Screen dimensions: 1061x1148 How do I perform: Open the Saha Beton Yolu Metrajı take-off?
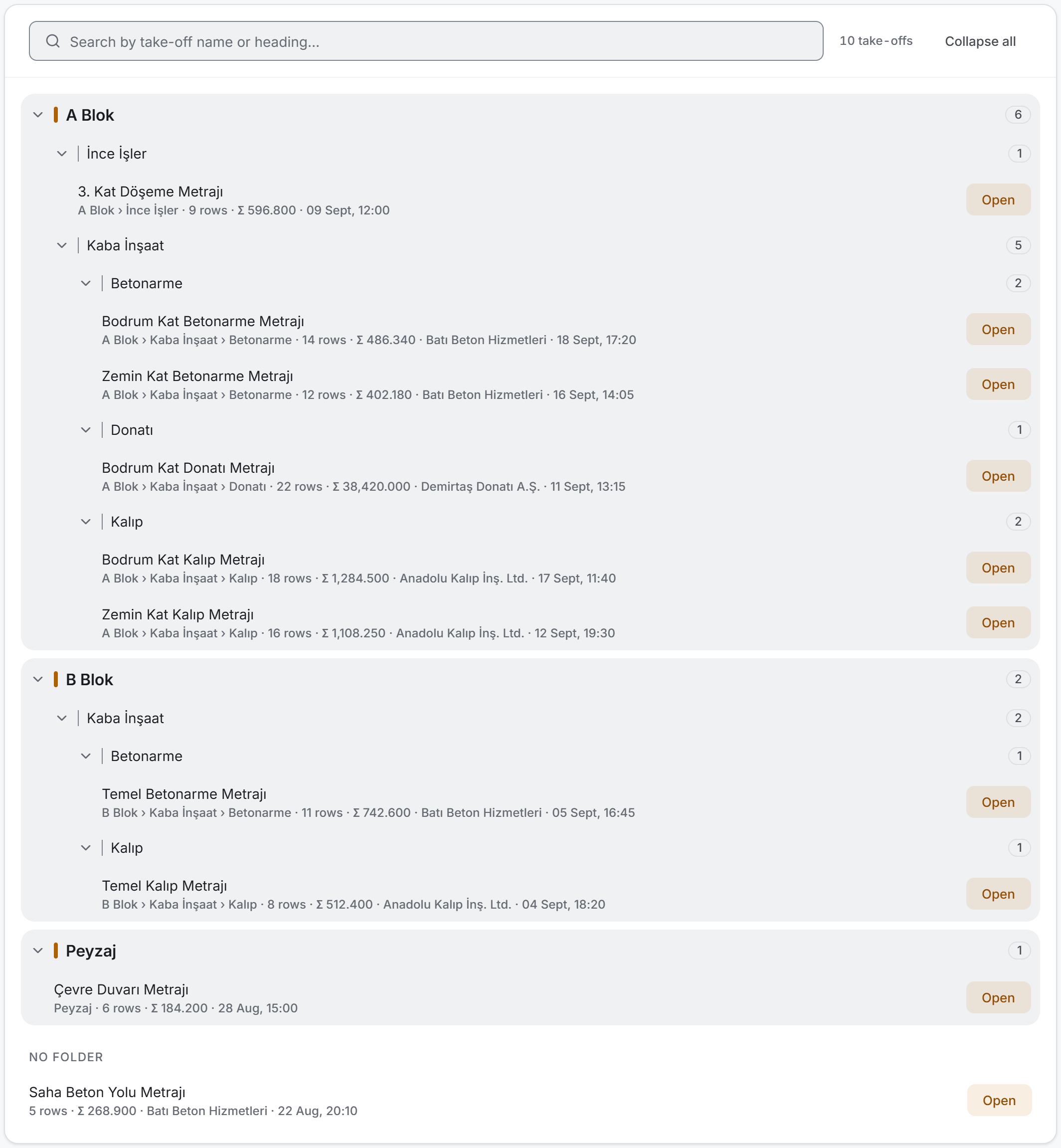999,1100
